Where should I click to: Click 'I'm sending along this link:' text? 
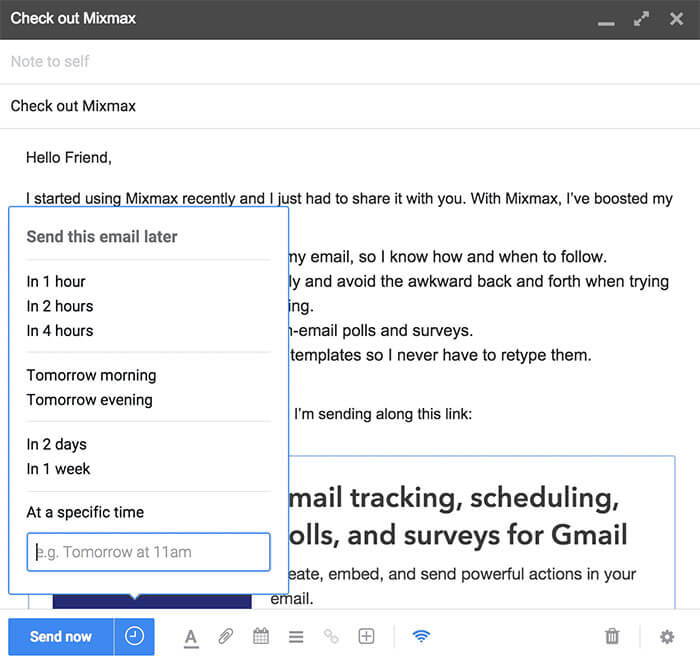point(383,414)
